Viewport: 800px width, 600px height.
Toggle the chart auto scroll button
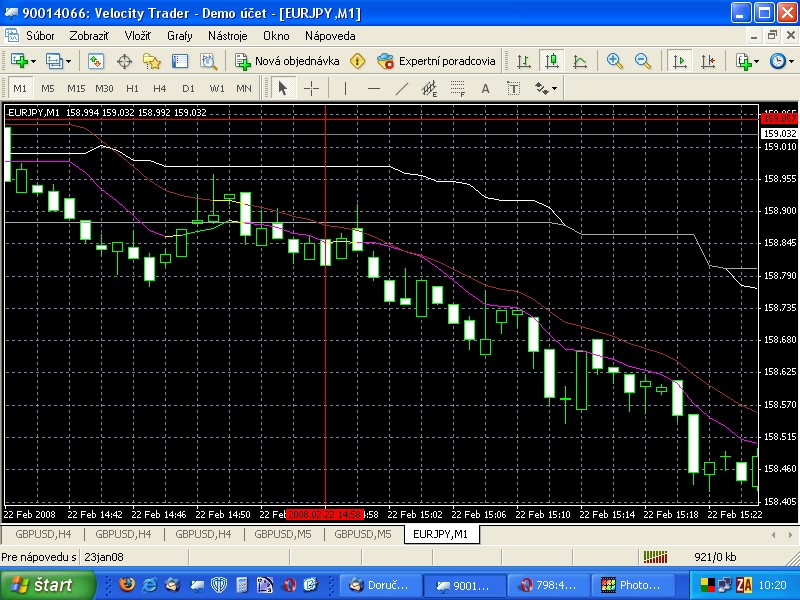[680, 61]
